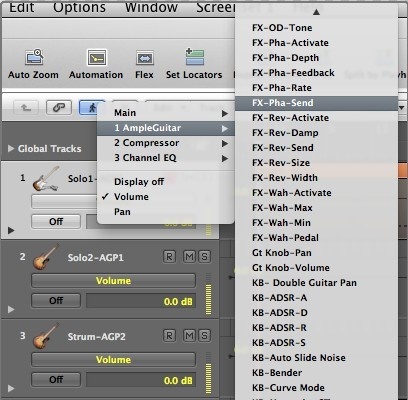Click the Strum-AGP2 guitar track icon
This screenshot has height=400, width=408.
[x=46, y=336]
